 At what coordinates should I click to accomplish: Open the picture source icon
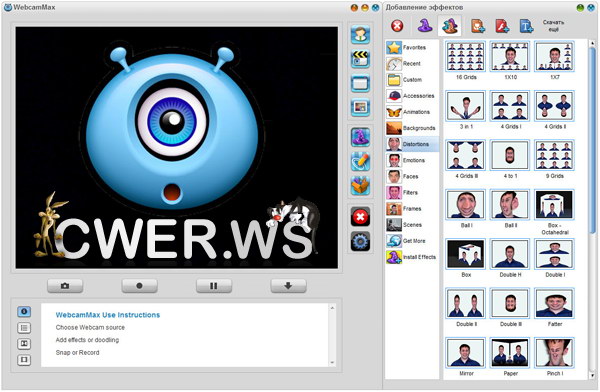click(x=360, y=107)
